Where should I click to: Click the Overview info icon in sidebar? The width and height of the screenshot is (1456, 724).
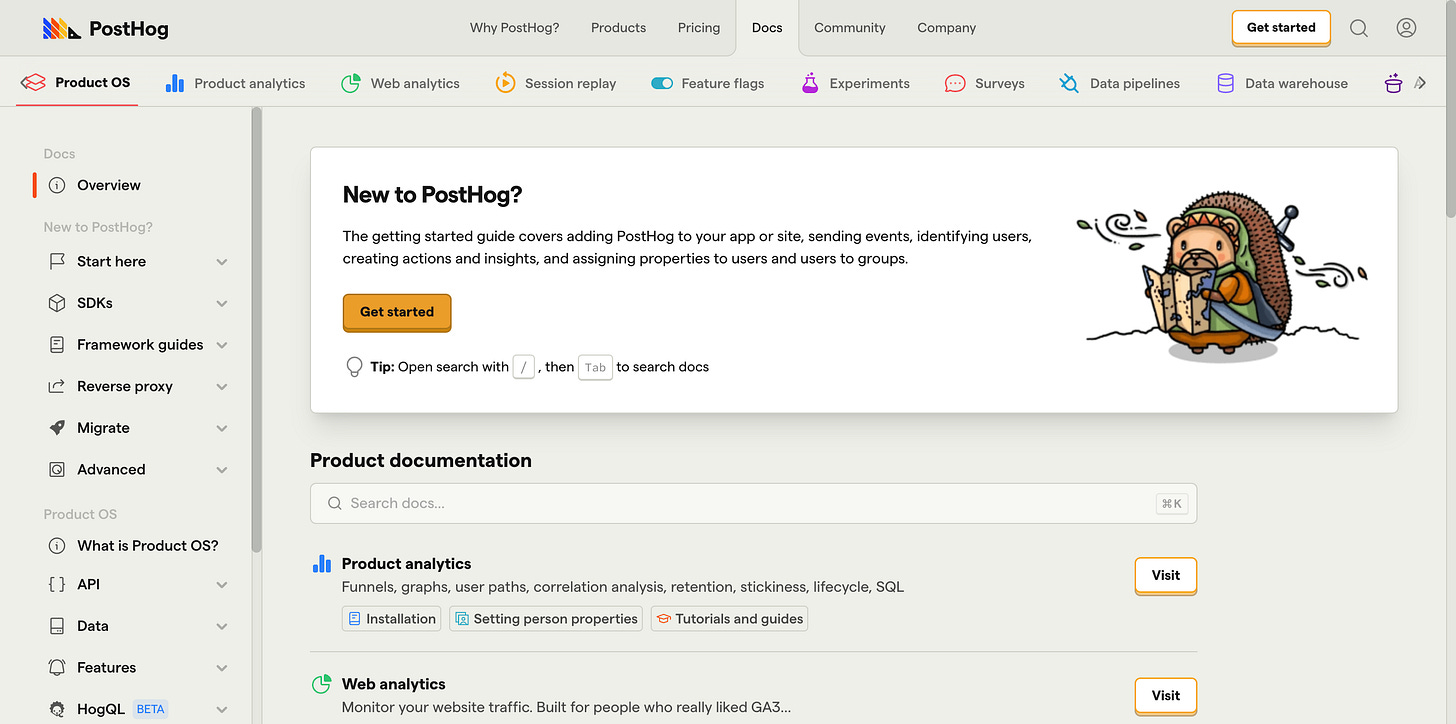point(57,185)
